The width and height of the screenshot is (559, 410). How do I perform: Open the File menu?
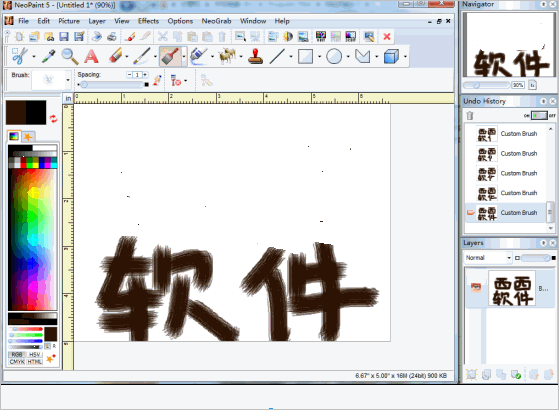pos(24,21)
